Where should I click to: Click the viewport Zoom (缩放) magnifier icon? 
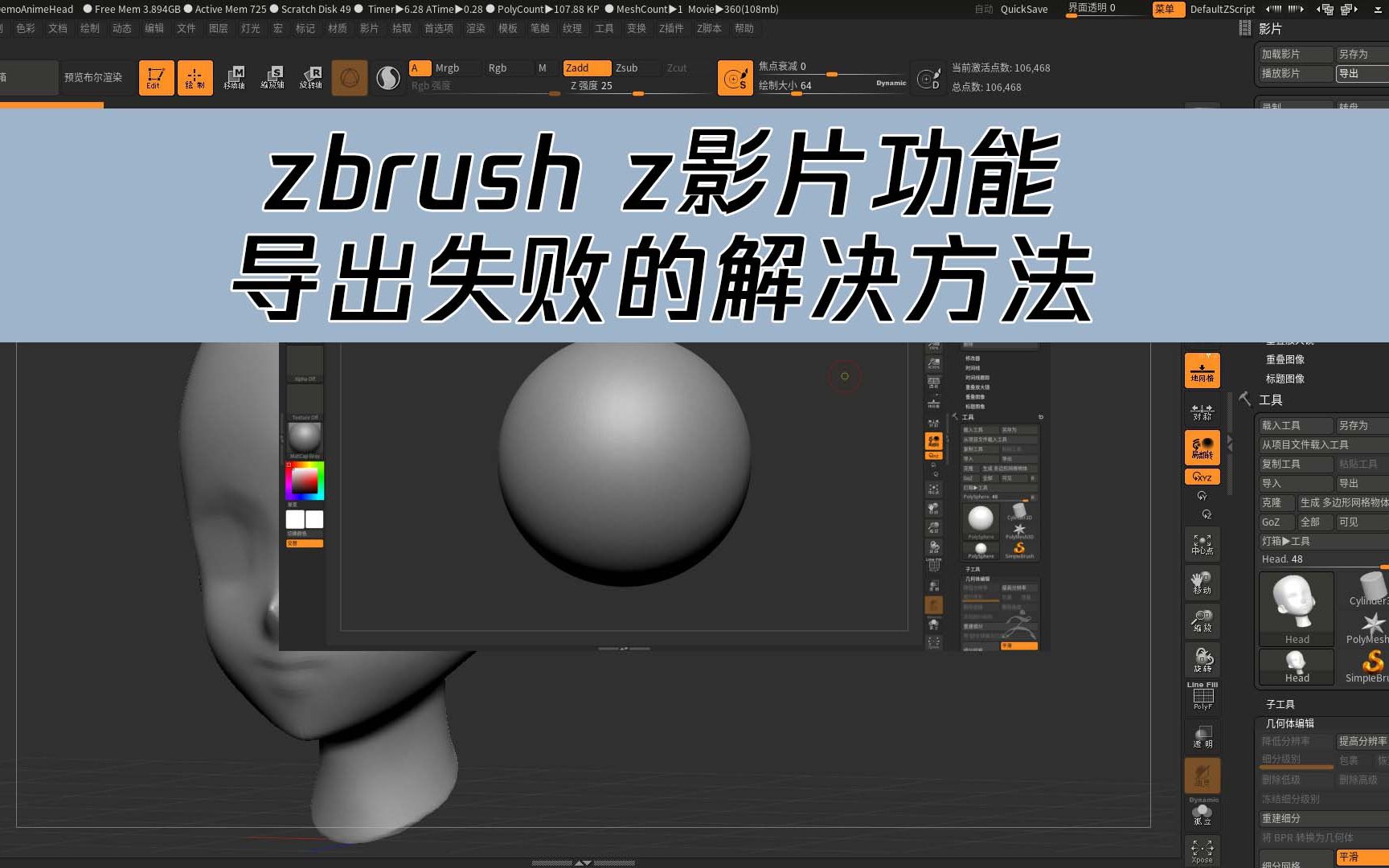click(x=1203, y=621)
